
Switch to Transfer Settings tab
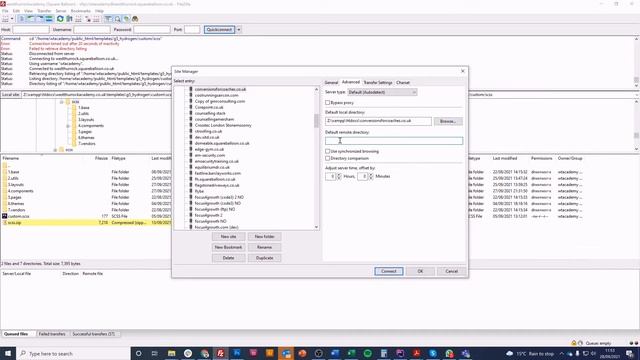(378, 82)
